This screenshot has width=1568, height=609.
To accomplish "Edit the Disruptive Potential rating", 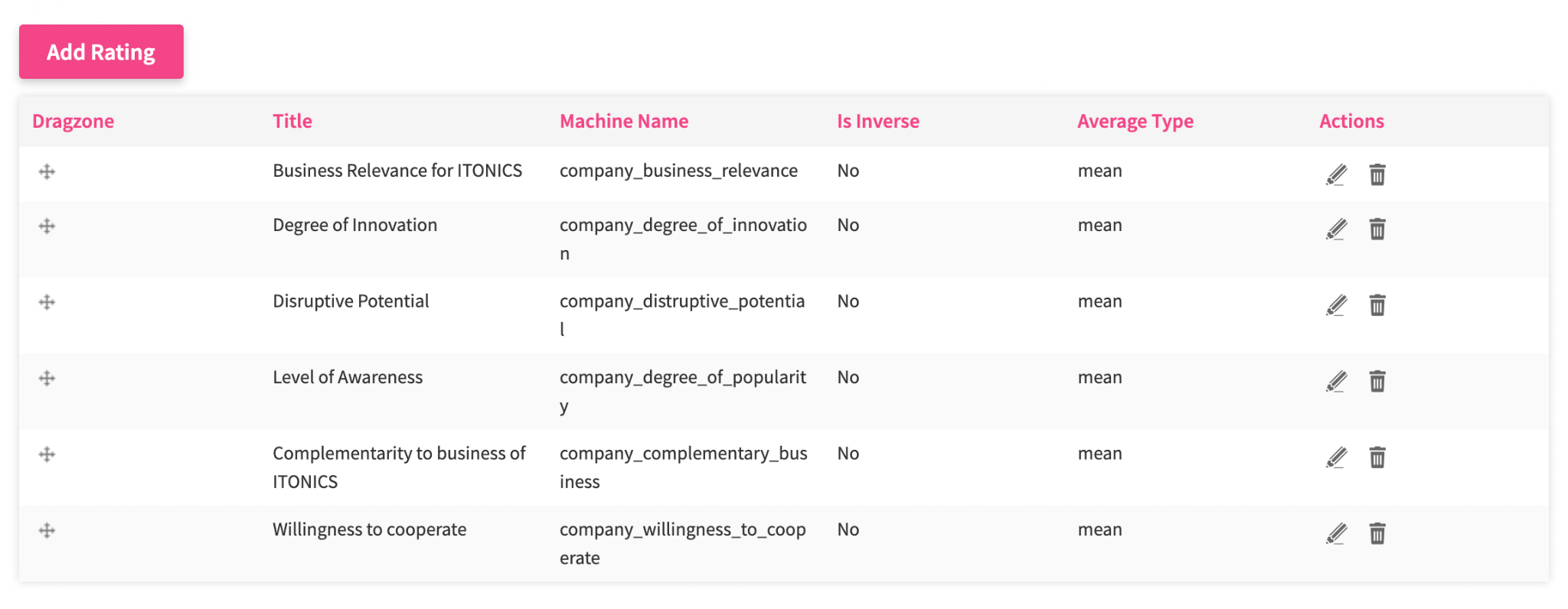I will click(x=1336, y=304).
